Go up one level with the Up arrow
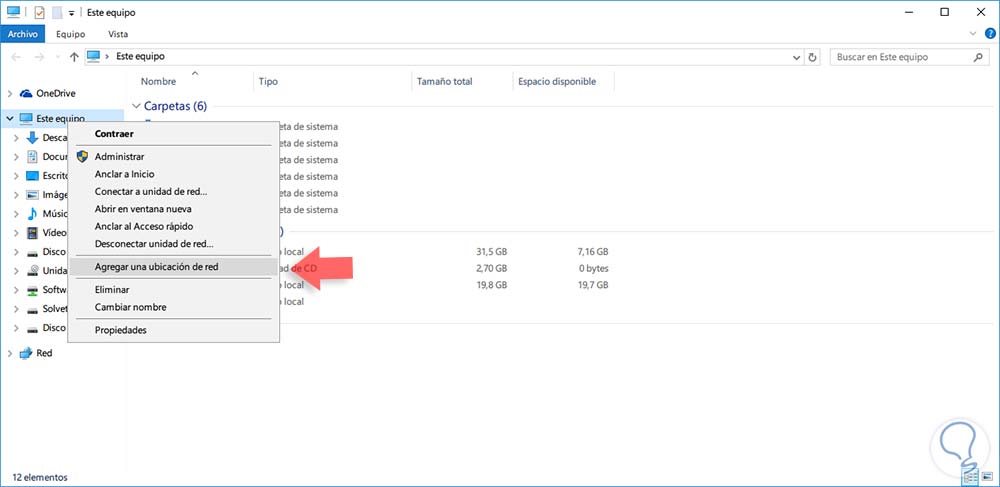1000x487 pixels. click(74, 57)
